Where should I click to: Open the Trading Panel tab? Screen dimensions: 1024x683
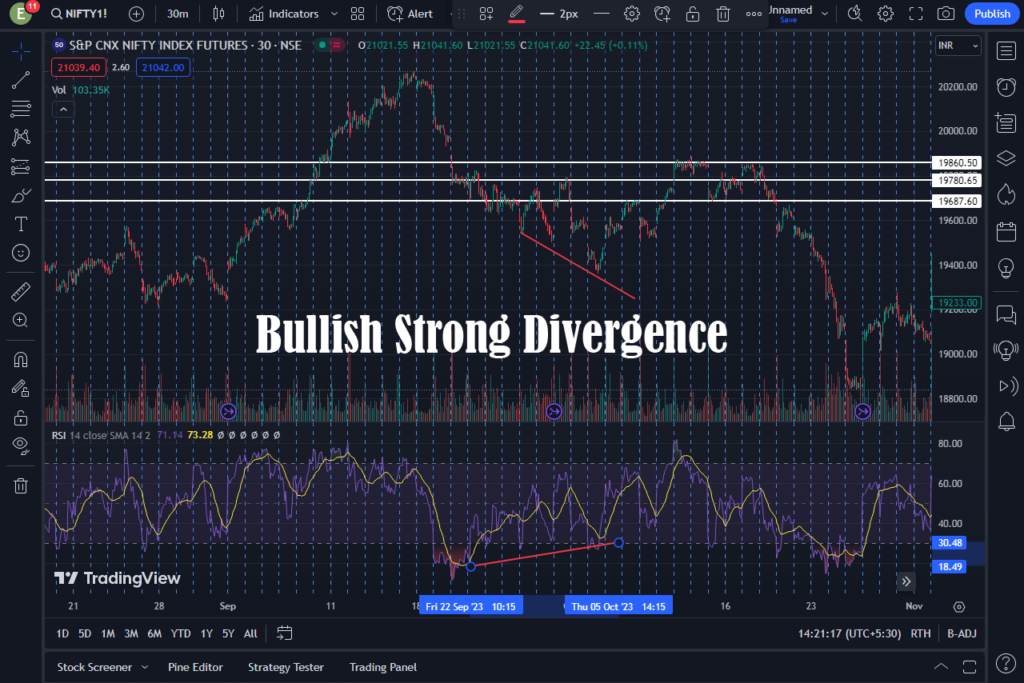point(383,667)
